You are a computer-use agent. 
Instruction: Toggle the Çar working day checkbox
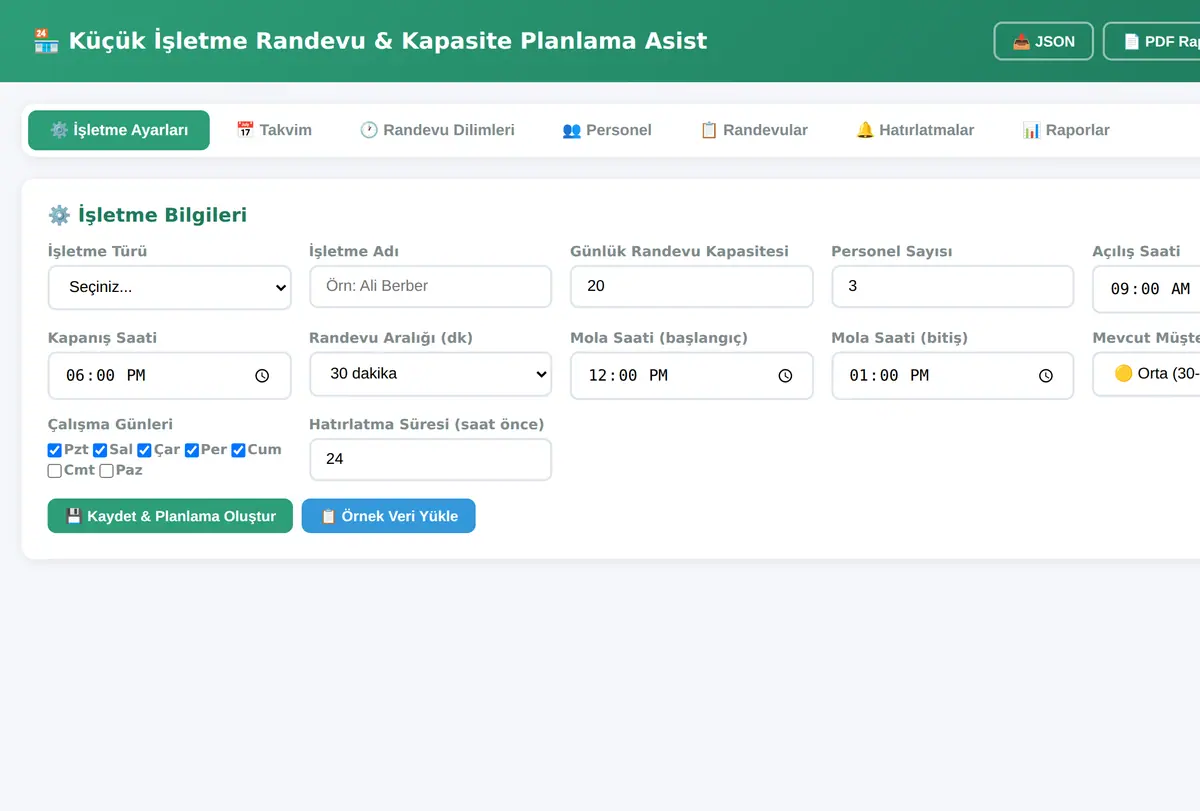coord(144,451)
